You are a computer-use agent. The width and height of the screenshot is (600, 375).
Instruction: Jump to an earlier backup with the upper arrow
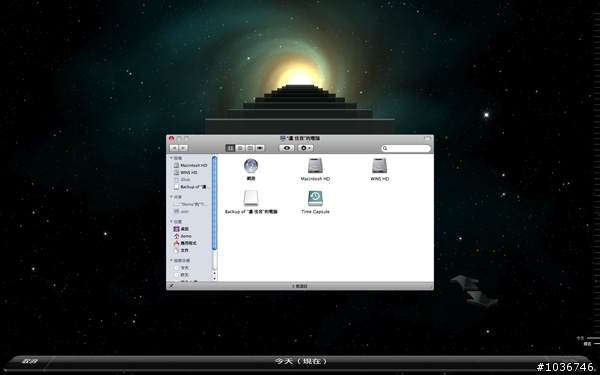click(x=465, y=282)
